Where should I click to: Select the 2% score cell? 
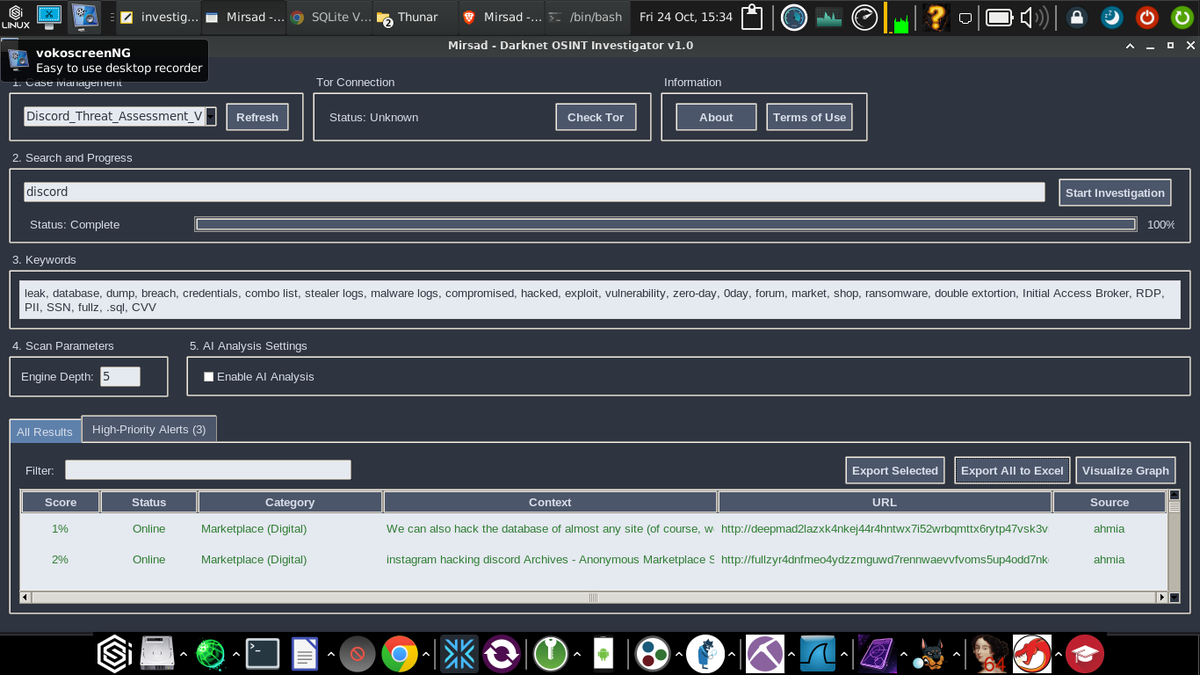pyautogui.click(x=60, y=560)
